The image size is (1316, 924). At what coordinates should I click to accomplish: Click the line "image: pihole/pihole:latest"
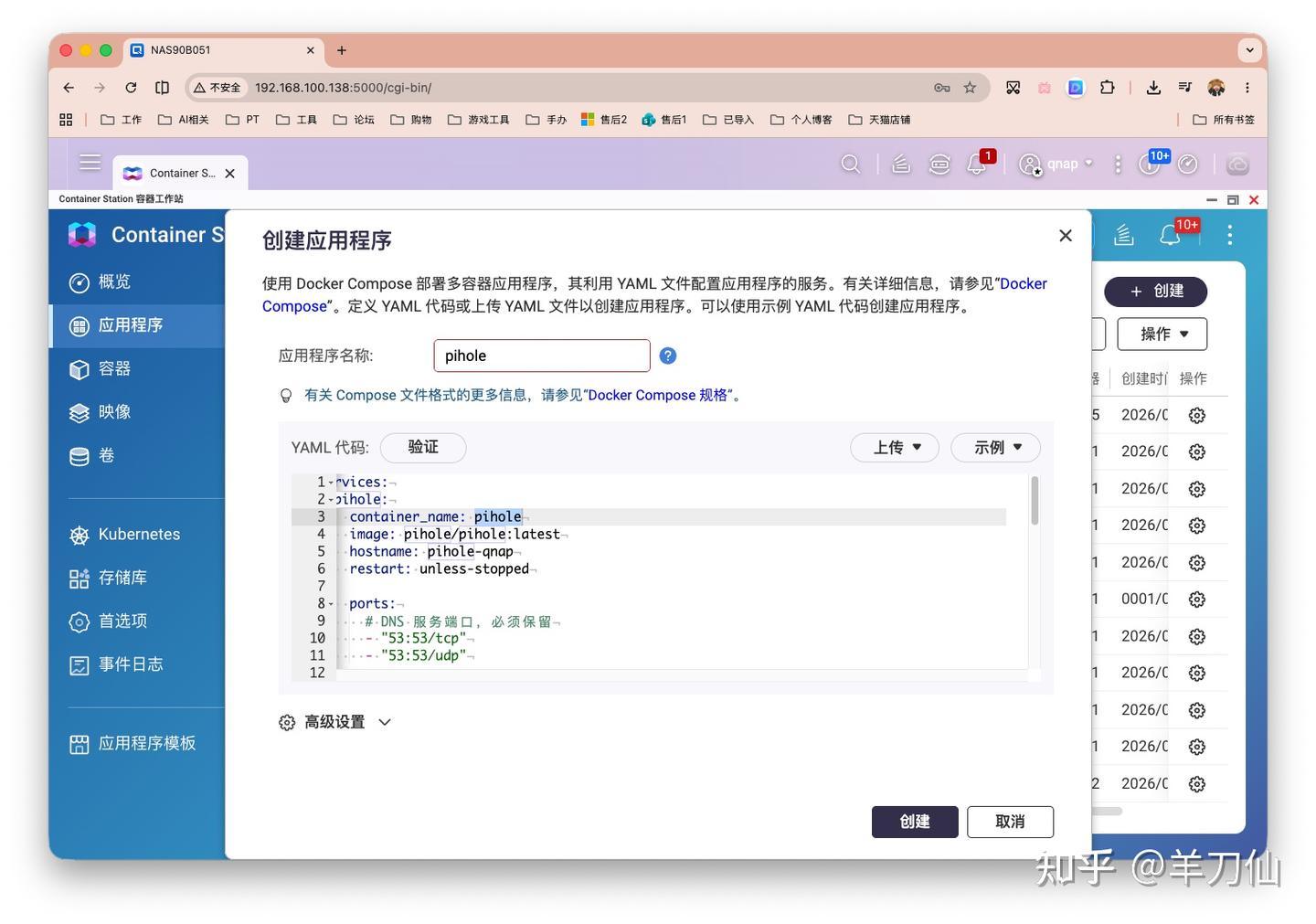tap(454, 535)
